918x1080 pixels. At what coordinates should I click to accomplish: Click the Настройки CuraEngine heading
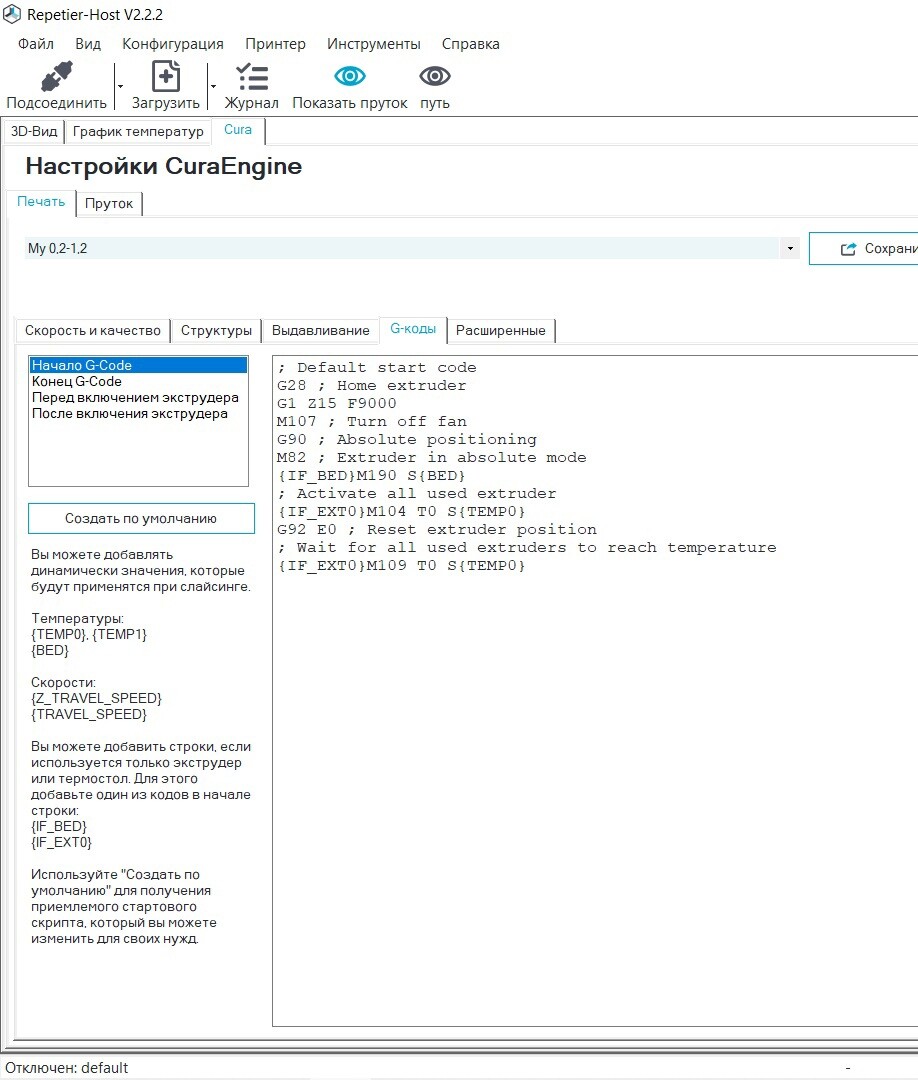(164, 166)
